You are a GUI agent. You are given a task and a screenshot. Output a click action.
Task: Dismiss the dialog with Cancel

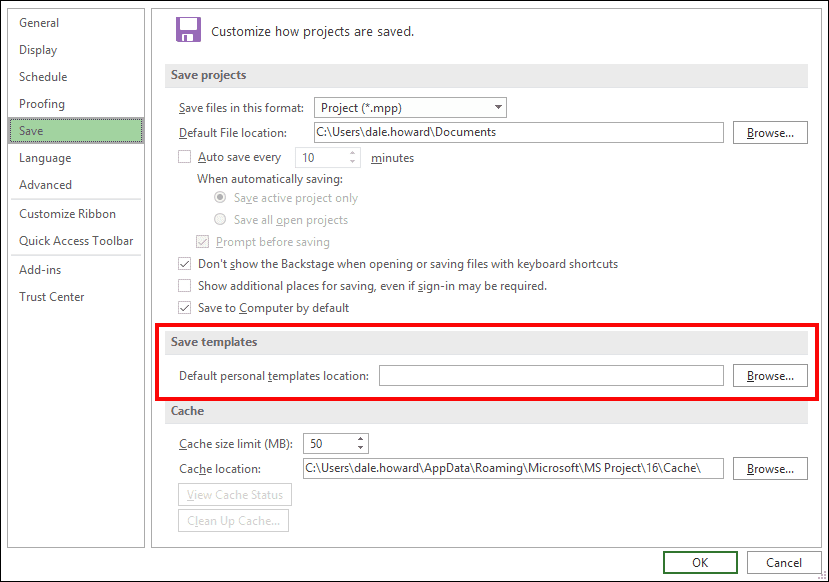pyautogui.click(x=784, y=562)
